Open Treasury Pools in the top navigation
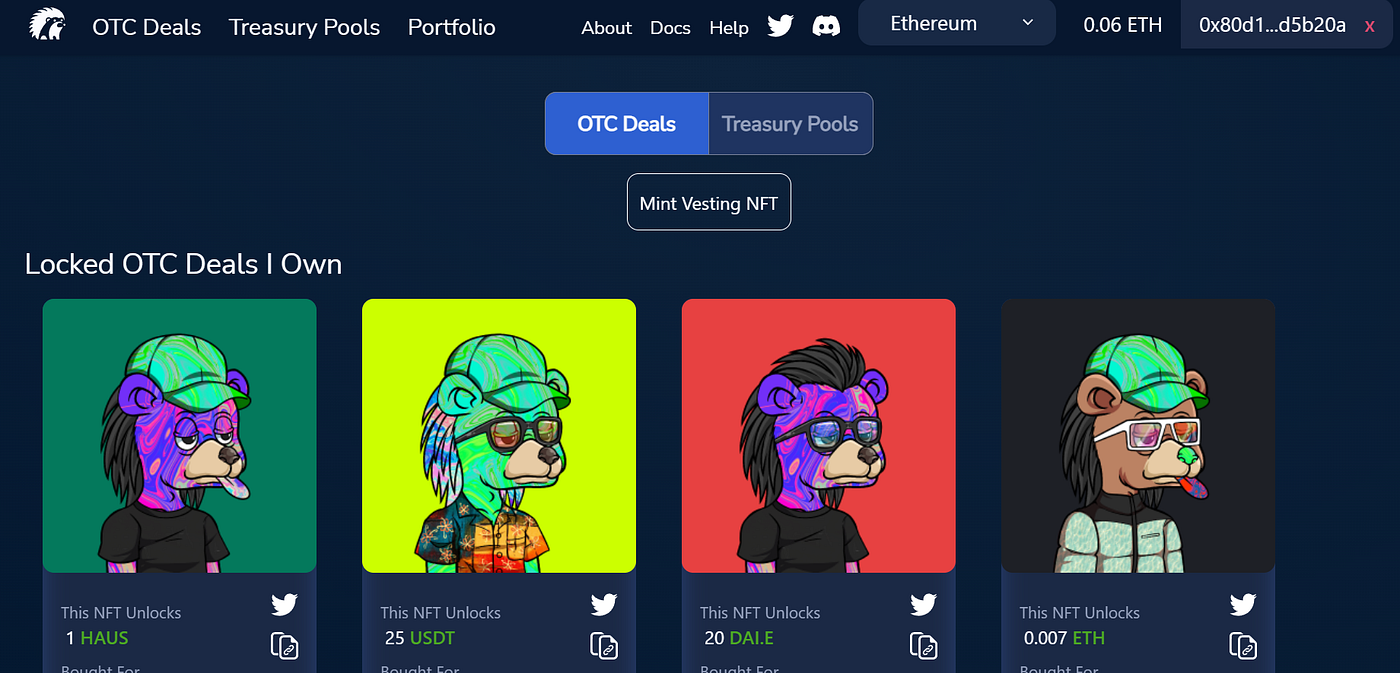The width and height of the screenshot is (1400, 673). (304, 27)
